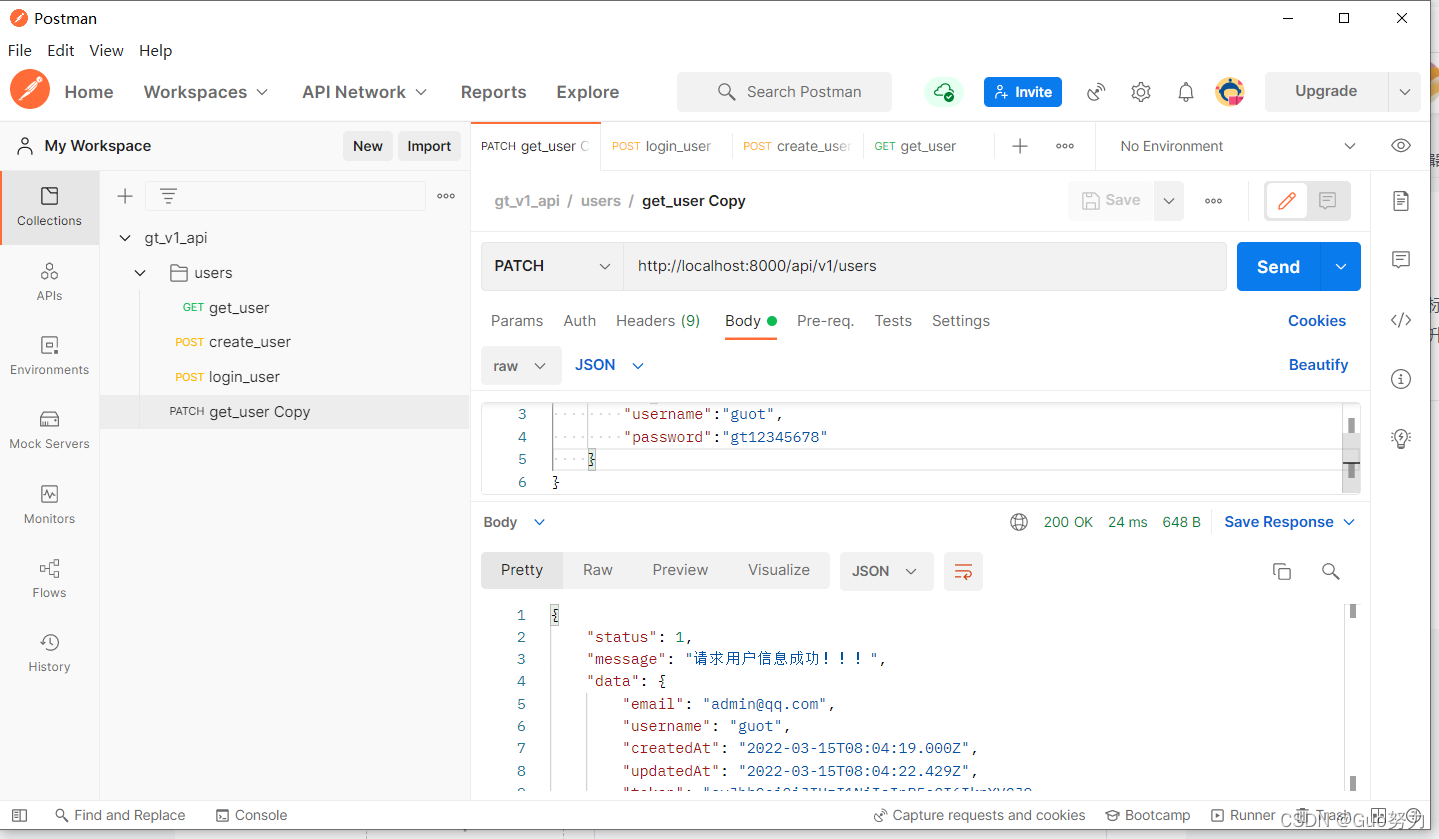Open JSON body format dropdown
1439x839 pixels.
click(609, 365)
